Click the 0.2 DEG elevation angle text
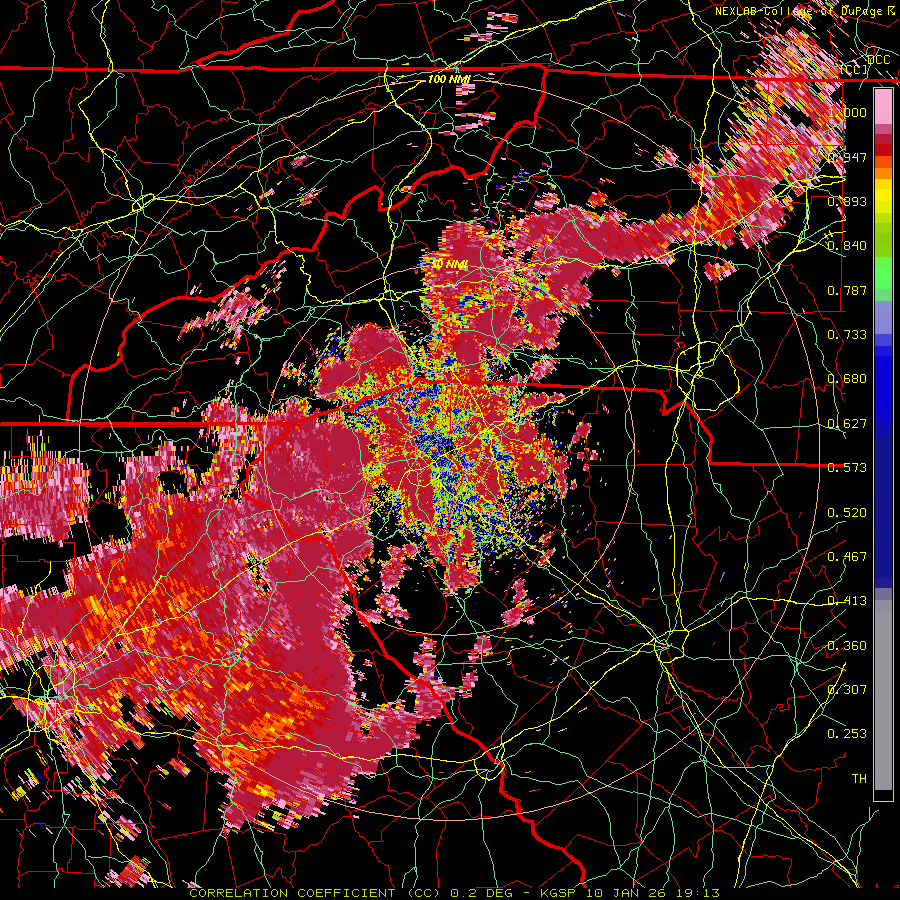Screen dimensions: 900x900 pyautogui.click(x=482, y=893)
